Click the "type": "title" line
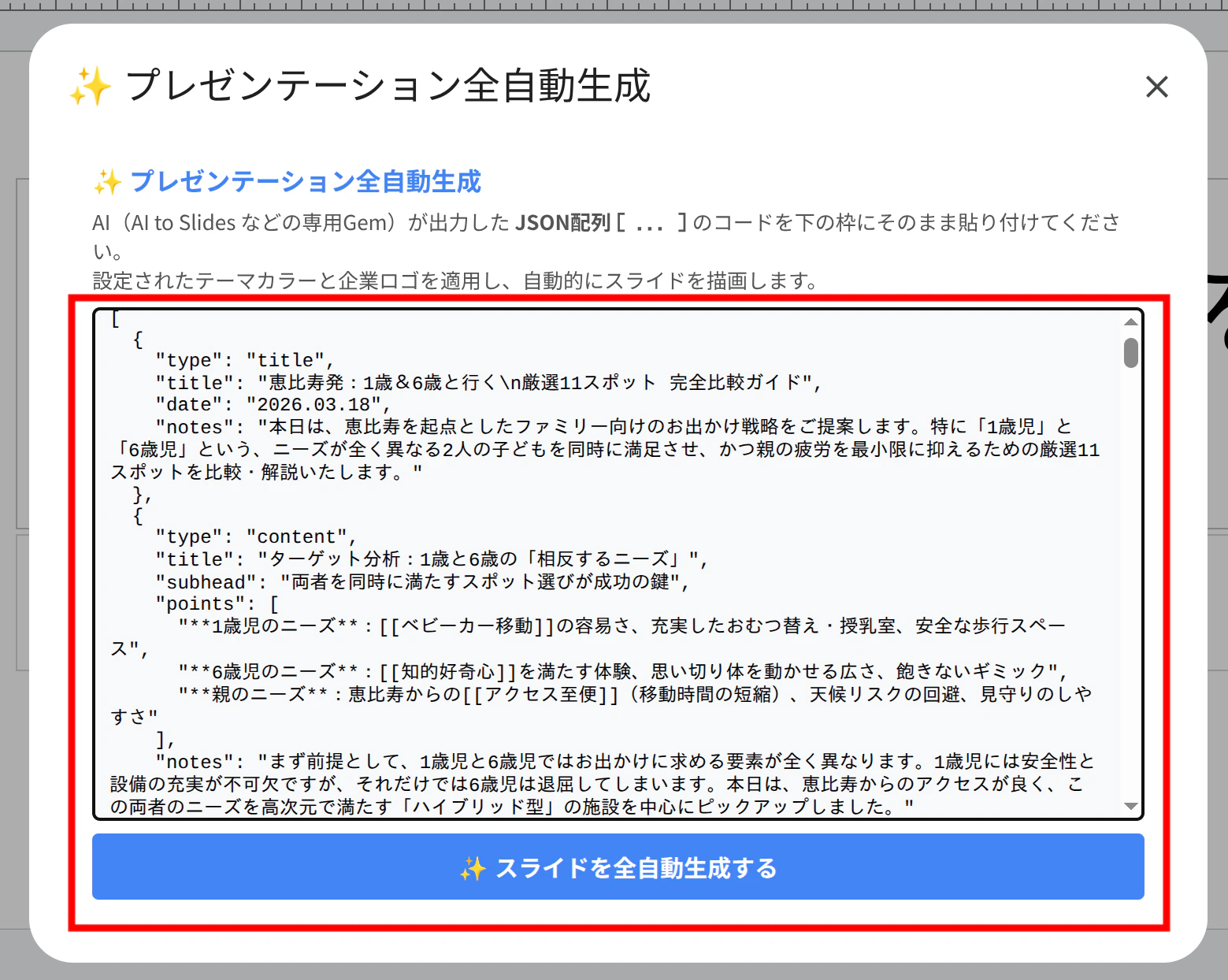The width and height of the screenshot is (1228, 980). click(245, 361)
